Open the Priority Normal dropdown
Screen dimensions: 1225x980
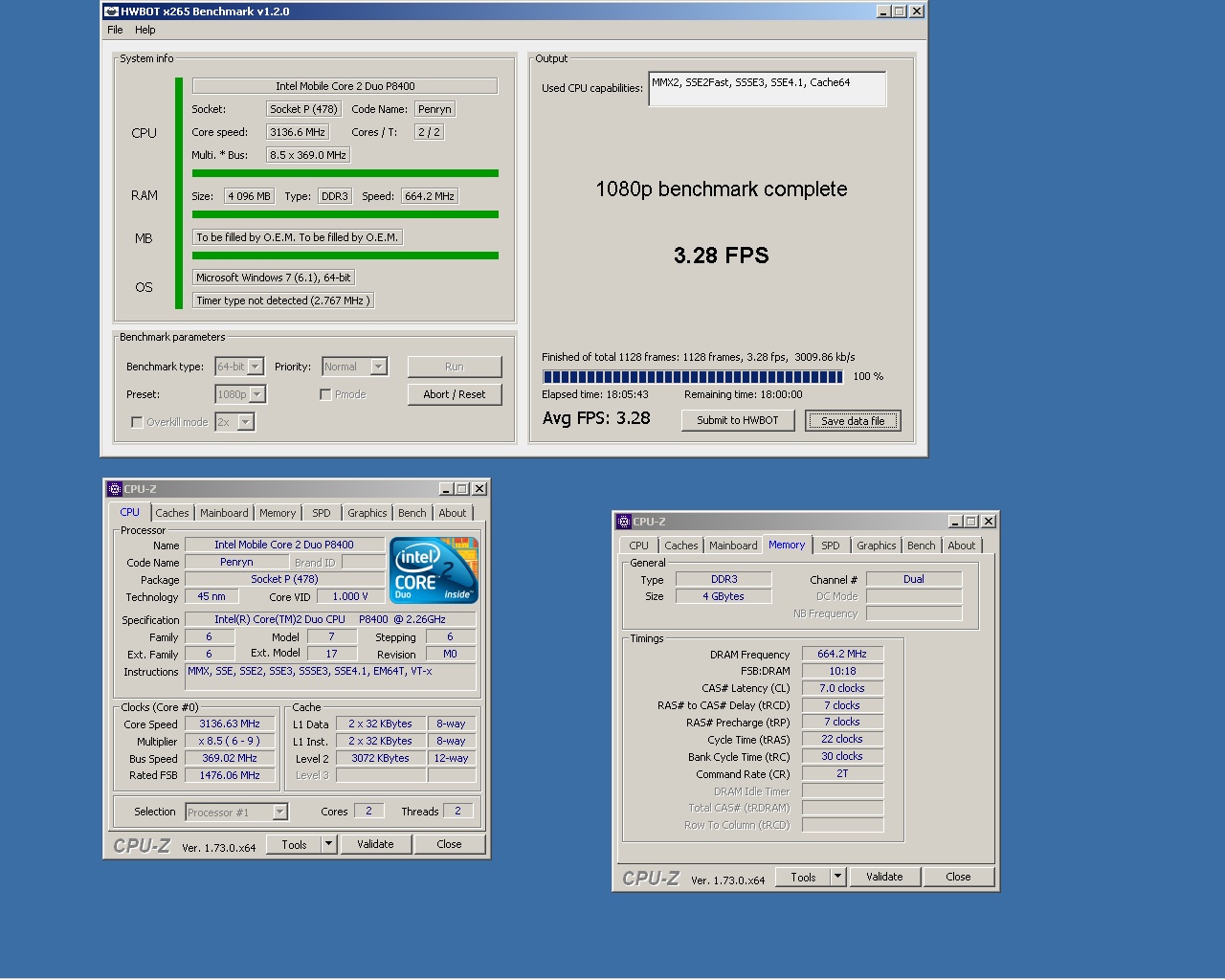pyautogui.click(x=379, y=367)
